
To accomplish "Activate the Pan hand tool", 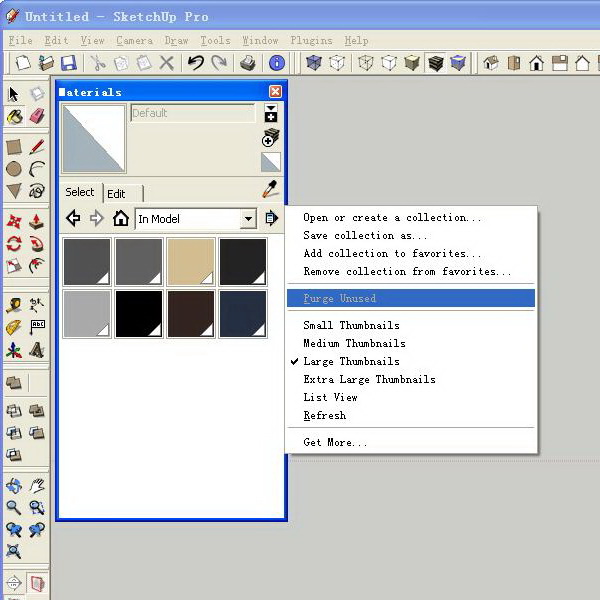I will tap(37, 486).
